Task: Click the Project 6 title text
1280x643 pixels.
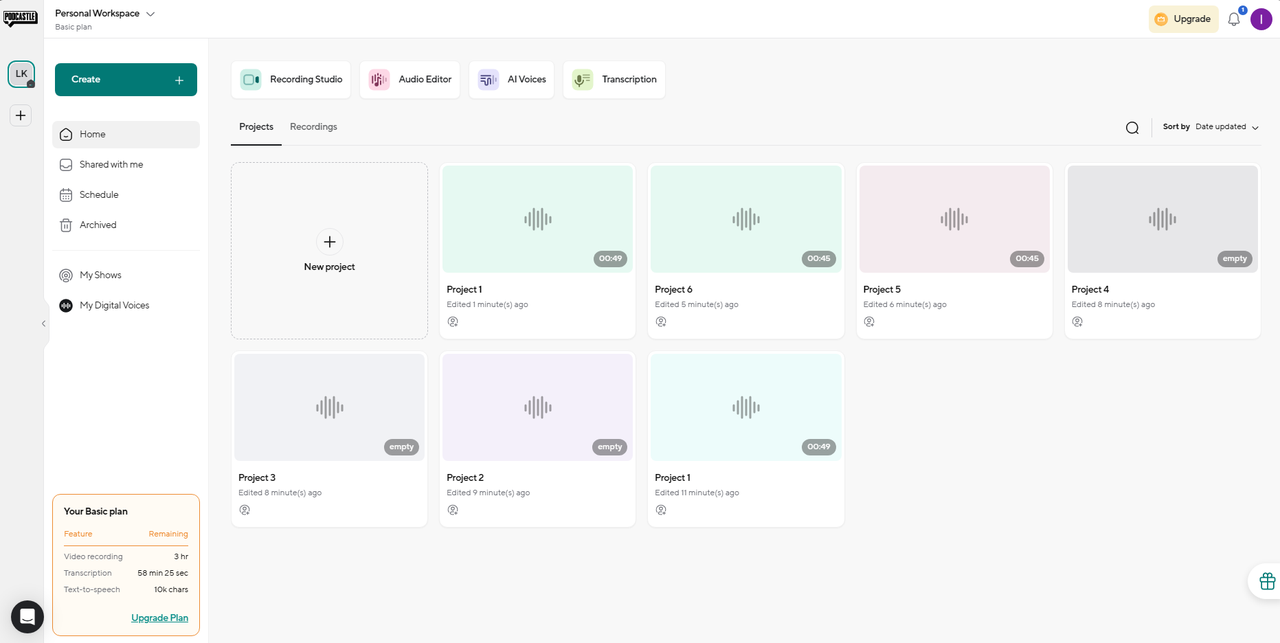Action: point(673,290)
